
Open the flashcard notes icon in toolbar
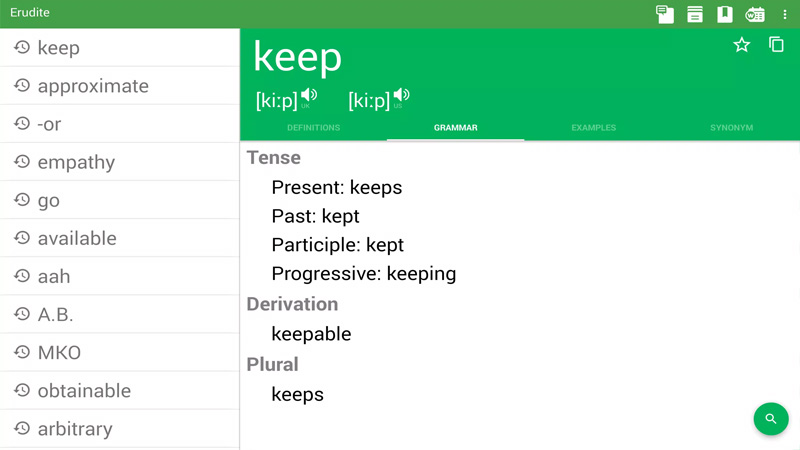(x=664, y=14)
